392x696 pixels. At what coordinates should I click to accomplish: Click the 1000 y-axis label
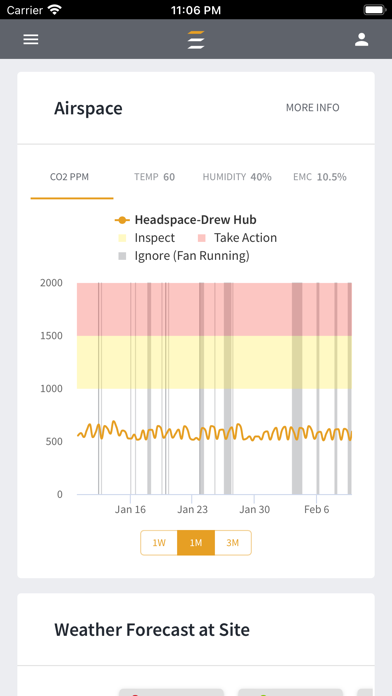[51, 388]
